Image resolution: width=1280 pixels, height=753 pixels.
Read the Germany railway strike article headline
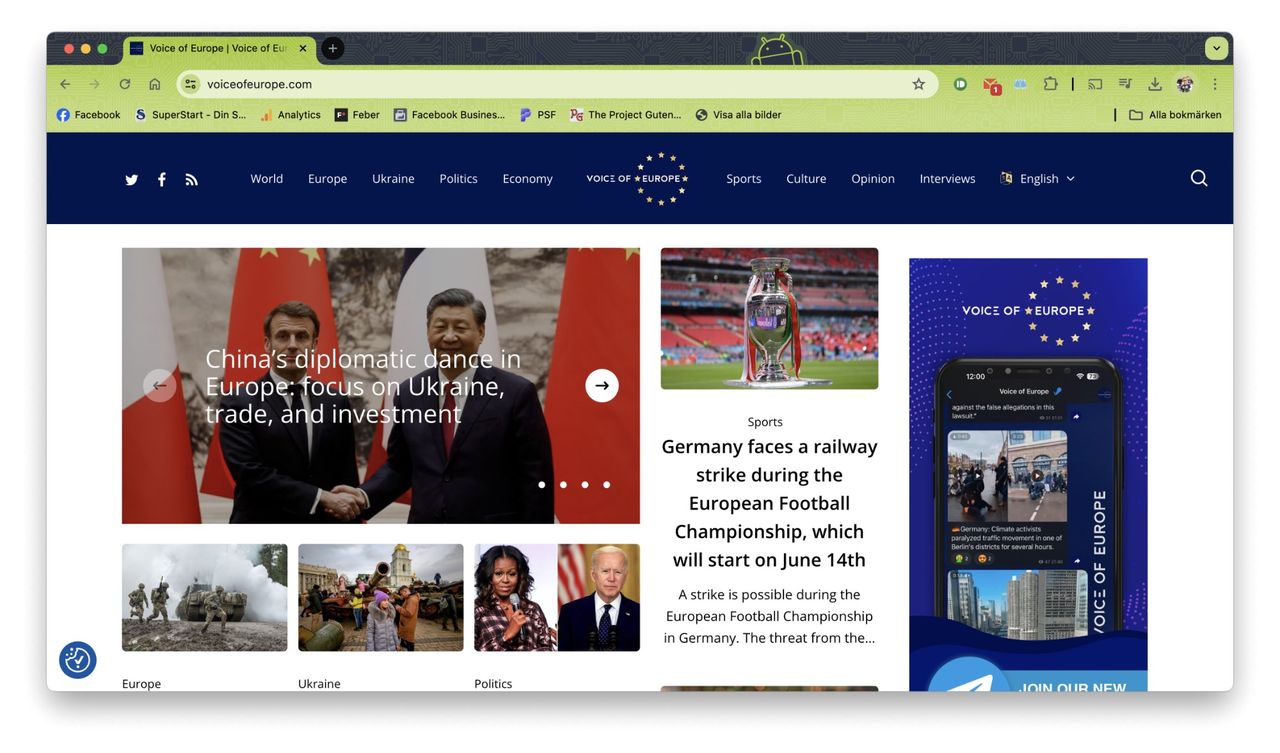click(x=769, y=503)
